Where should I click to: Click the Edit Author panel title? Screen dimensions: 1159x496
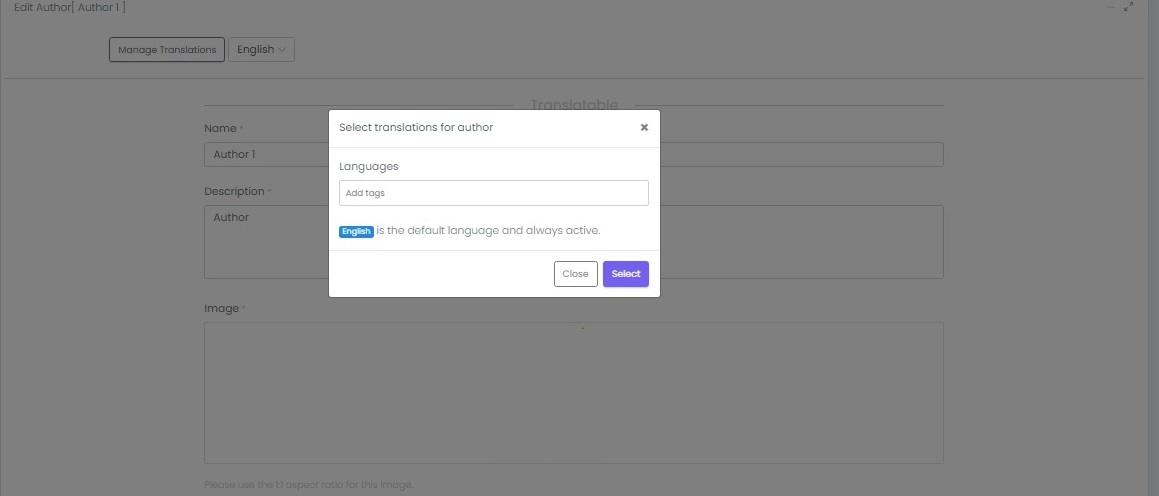tap(70, 7)
